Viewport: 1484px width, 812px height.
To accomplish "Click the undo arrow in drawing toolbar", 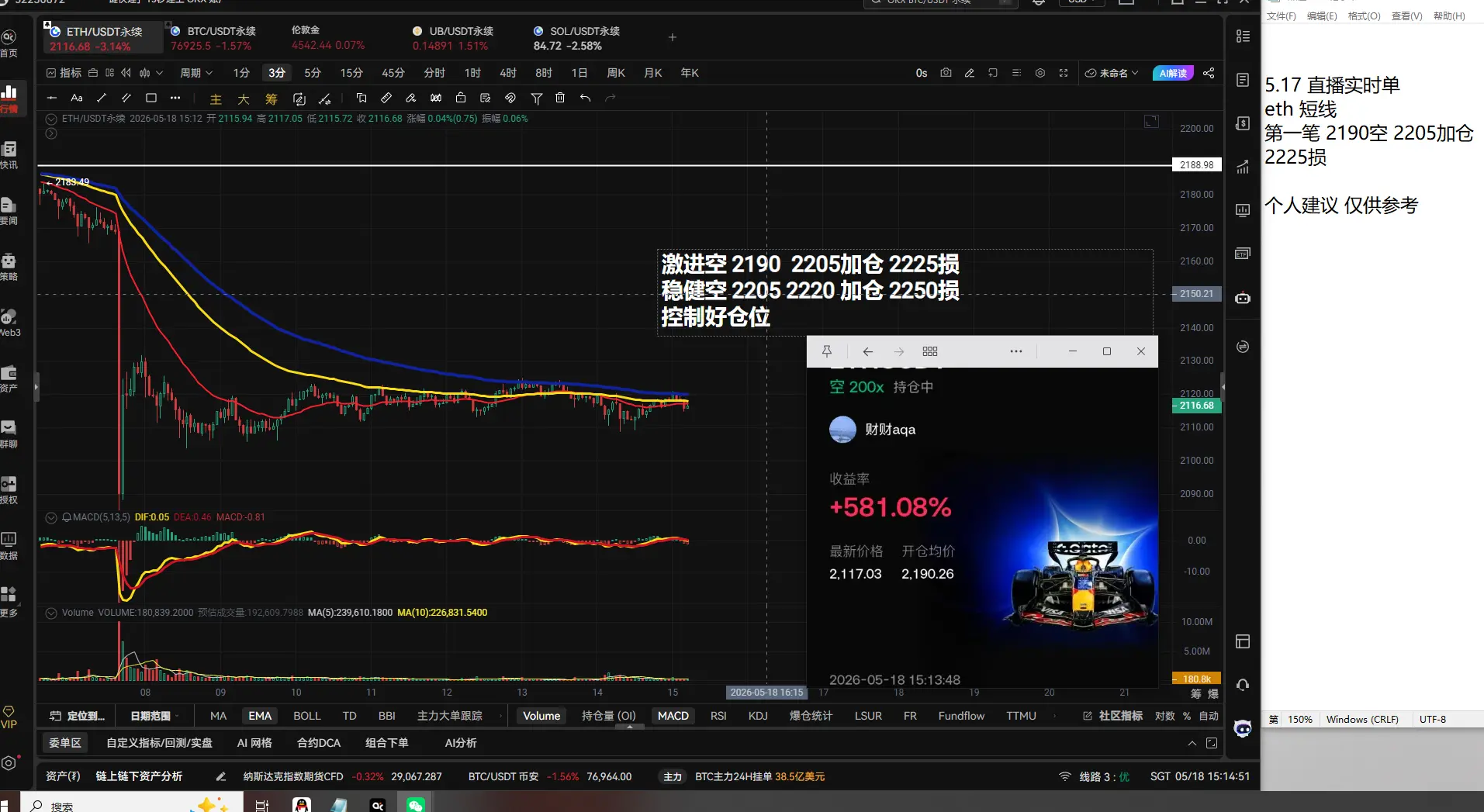I will 585,98.
